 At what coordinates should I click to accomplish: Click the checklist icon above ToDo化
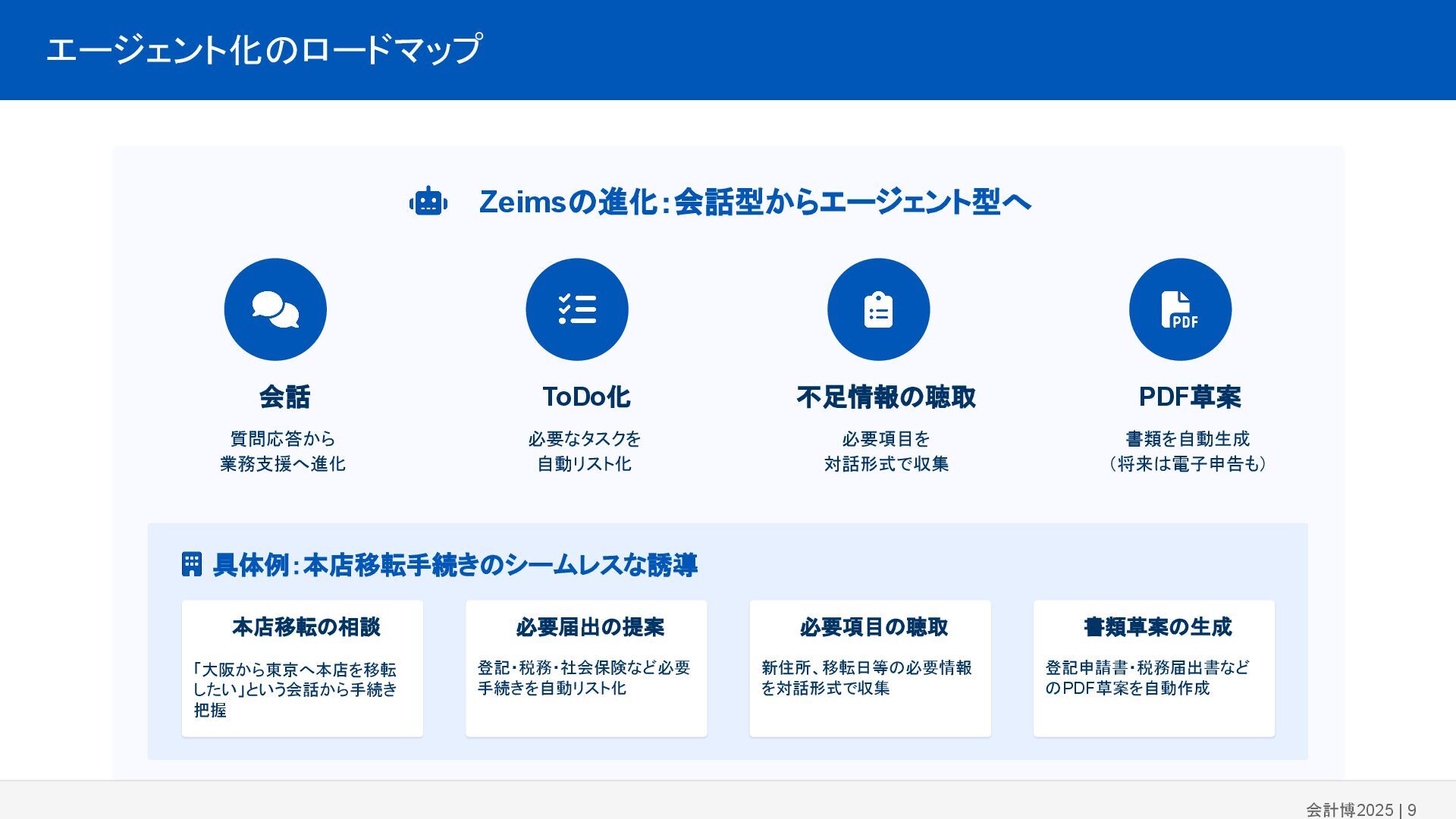[x=577, y=309]
